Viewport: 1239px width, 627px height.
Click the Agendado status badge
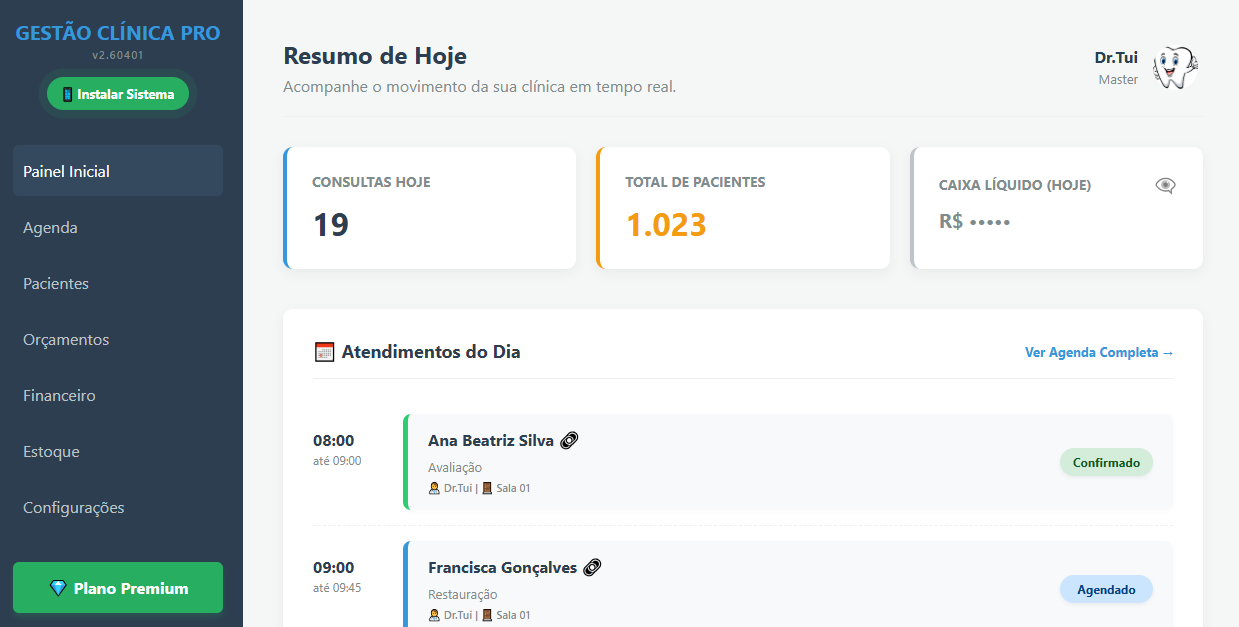click(1106, 589)
